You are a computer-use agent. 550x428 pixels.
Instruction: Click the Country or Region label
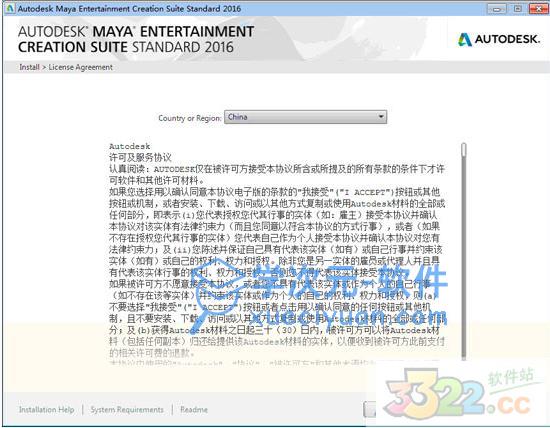click(x=190, y=118)
